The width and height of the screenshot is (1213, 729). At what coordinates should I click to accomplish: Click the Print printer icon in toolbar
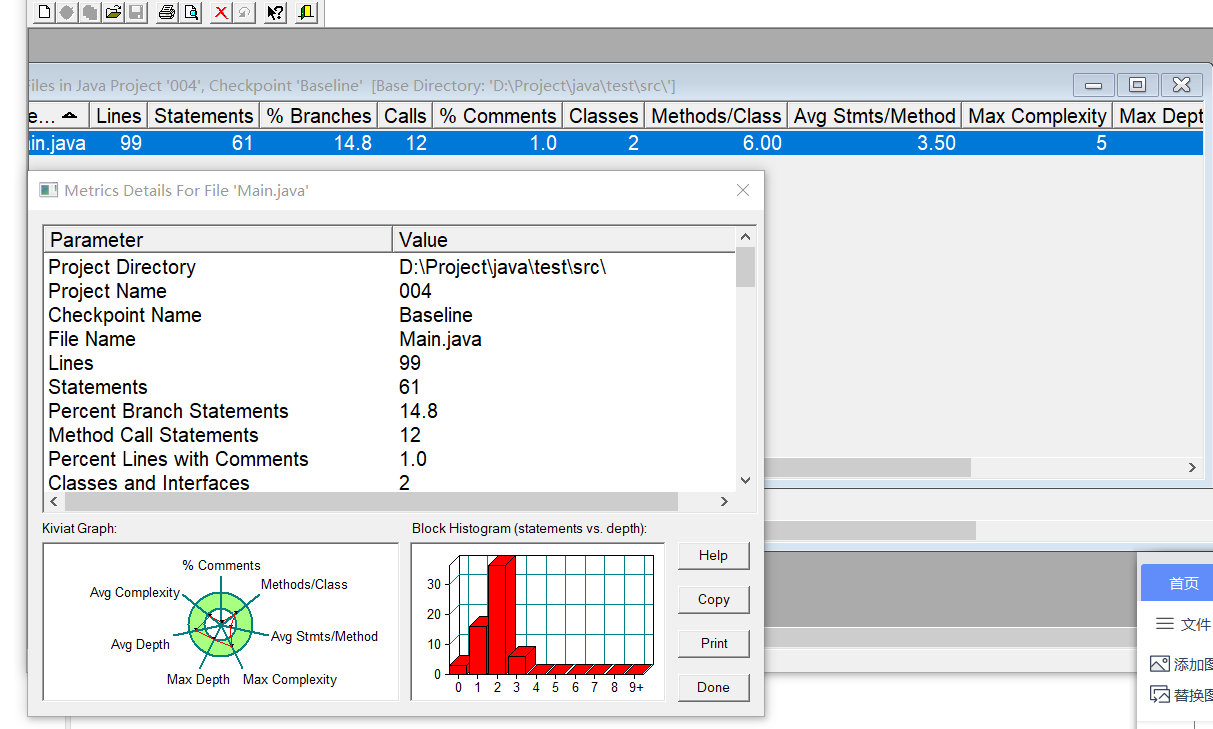click(167, 12)
